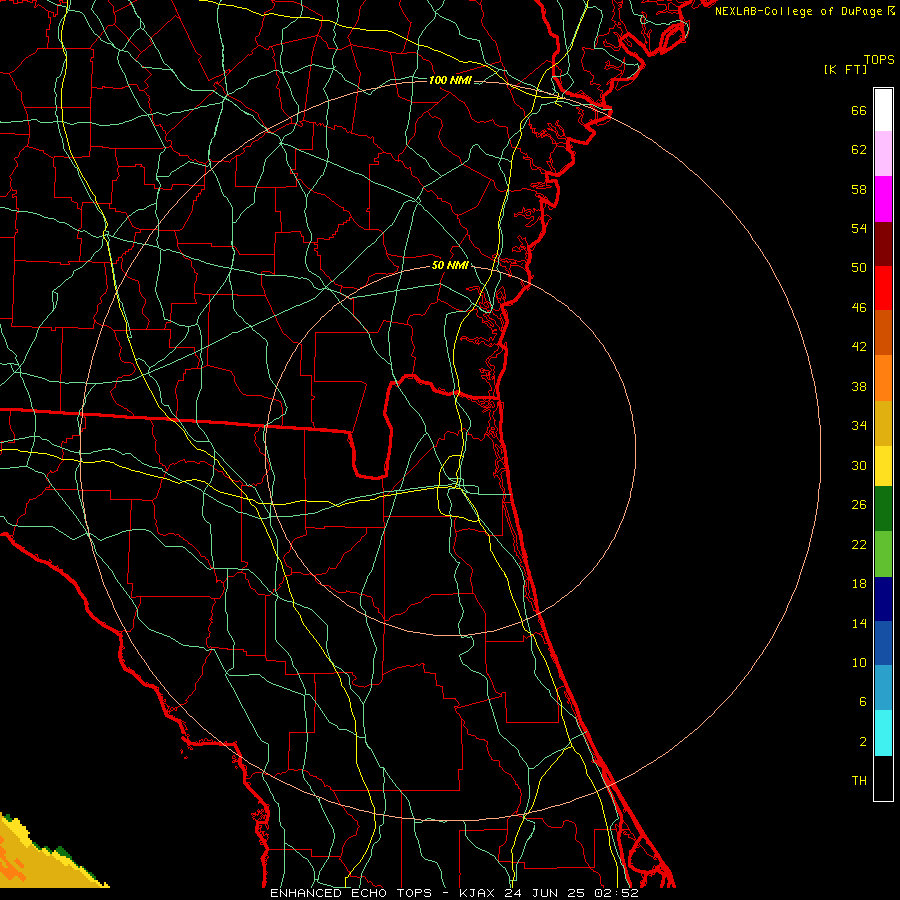Click the Enhanced Echo Tops KJAX timestamp caption
This screenshot has width=900, height=900.
(454, 893)
